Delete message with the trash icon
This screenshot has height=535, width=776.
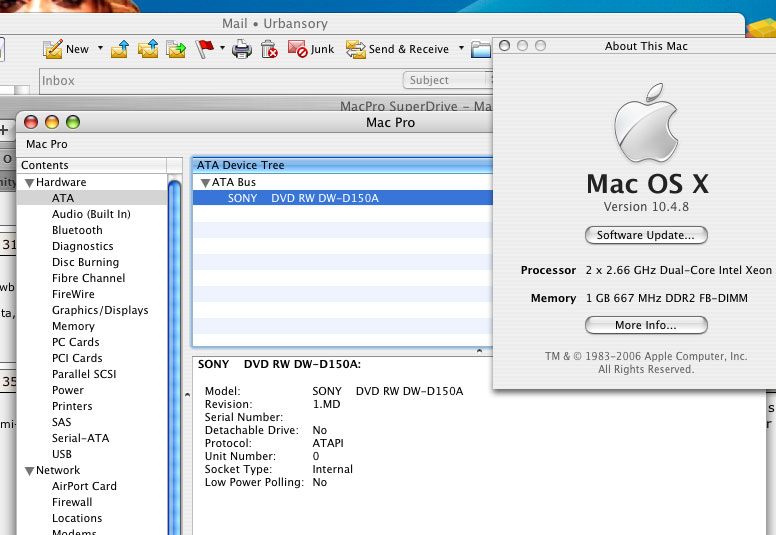click(x=269, y=49)
